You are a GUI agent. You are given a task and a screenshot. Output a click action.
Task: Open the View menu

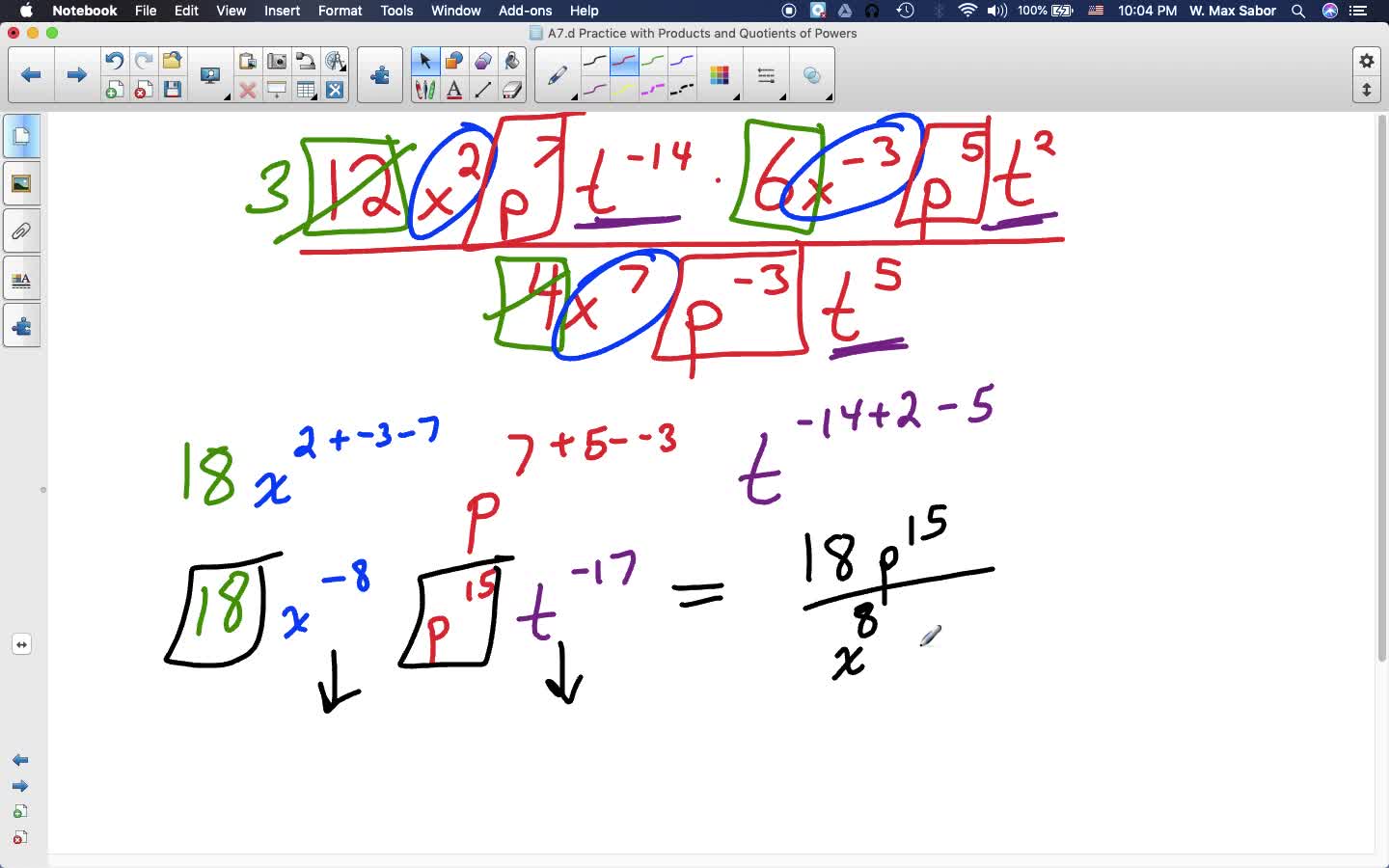pos(231,11)
